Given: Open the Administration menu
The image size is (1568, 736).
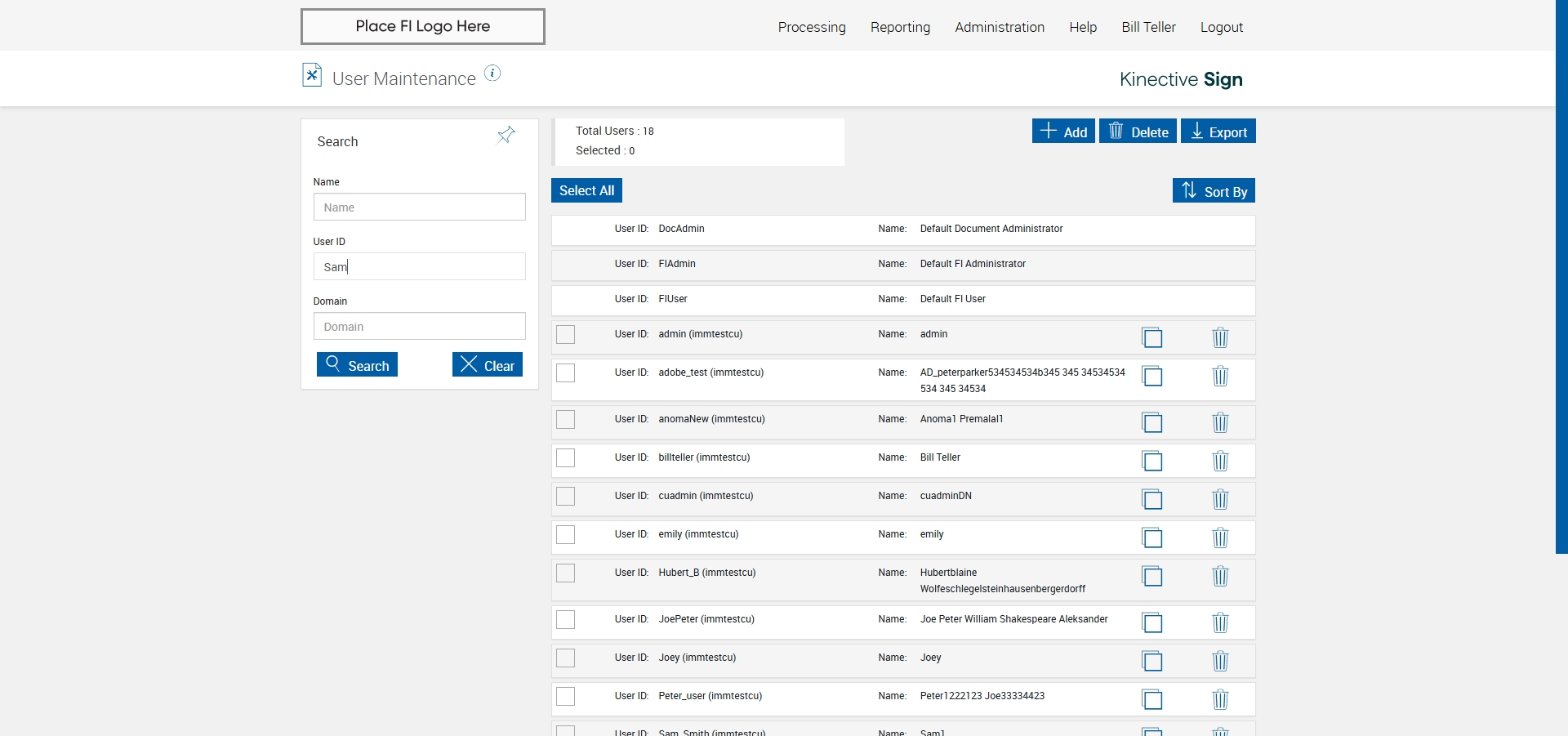Looking at the screenshot, I should click(x=1000, y=27).
